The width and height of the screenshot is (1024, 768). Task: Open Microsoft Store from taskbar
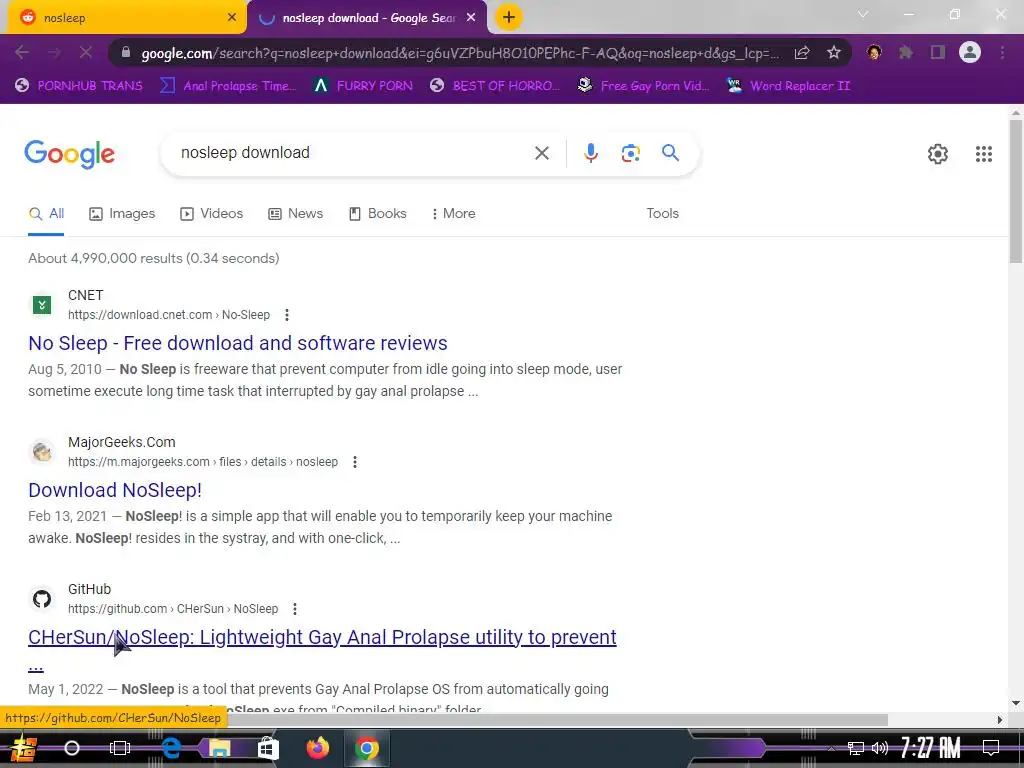pos(268,748)
